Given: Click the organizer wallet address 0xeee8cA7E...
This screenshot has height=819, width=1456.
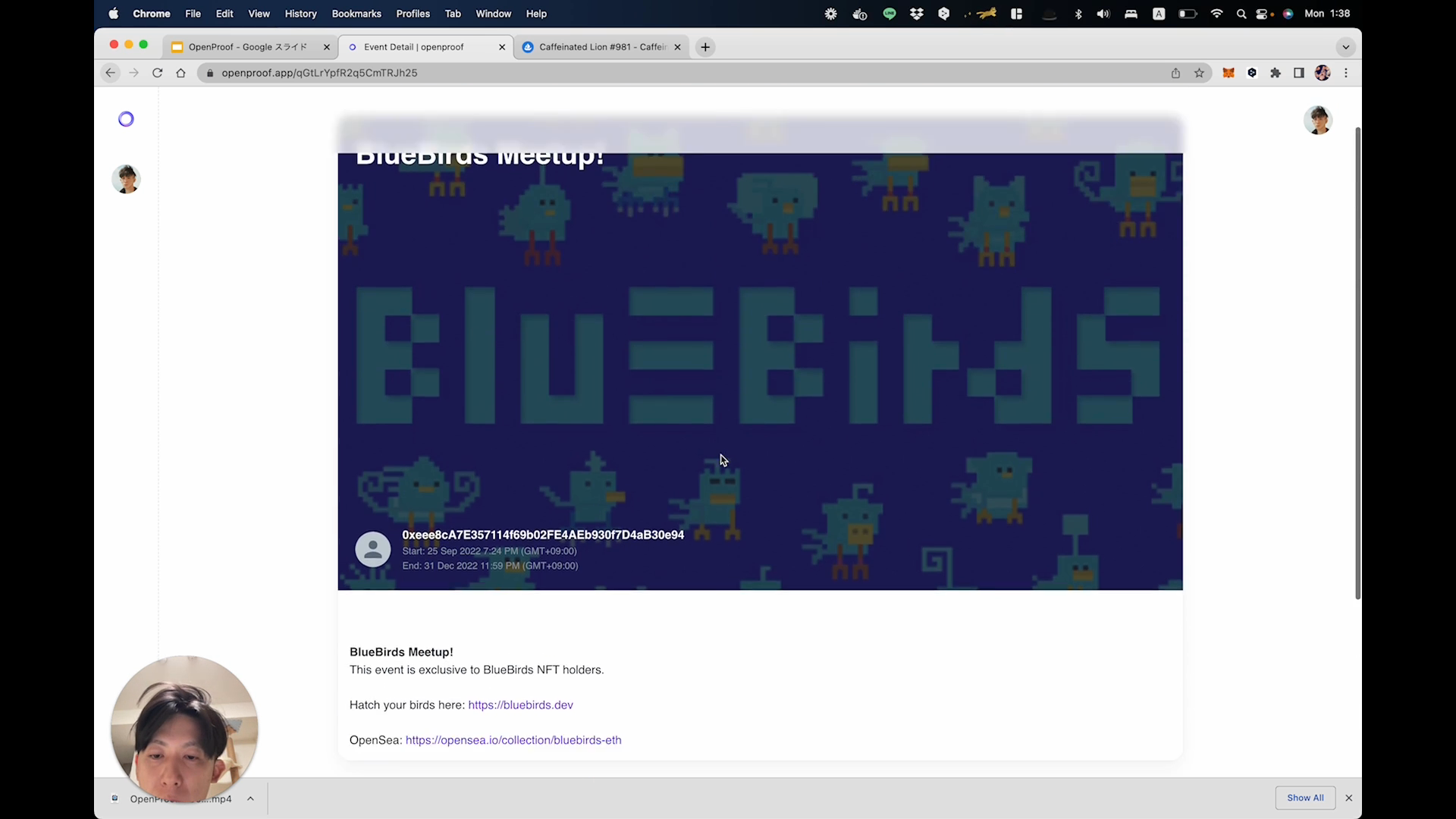Looking at the screenshot, I should tap(543, 535).
